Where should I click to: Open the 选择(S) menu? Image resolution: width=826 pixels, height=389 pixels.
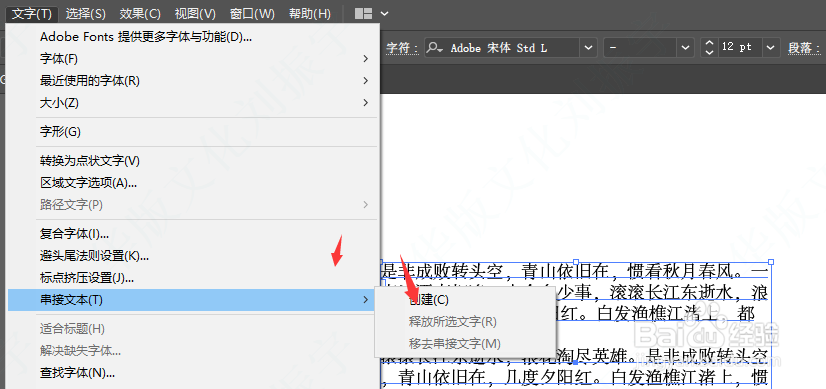86,13
